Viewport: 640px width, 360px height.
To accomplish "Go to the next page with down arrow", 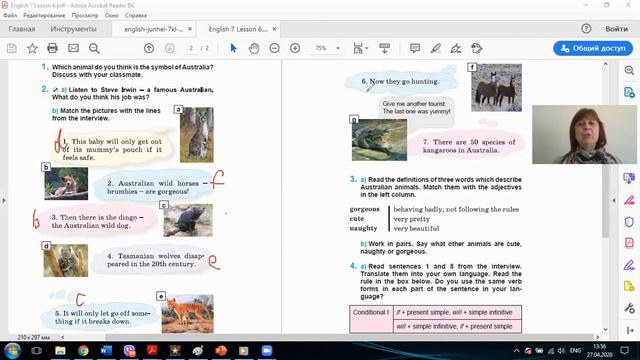I will [x=169, y=49].
